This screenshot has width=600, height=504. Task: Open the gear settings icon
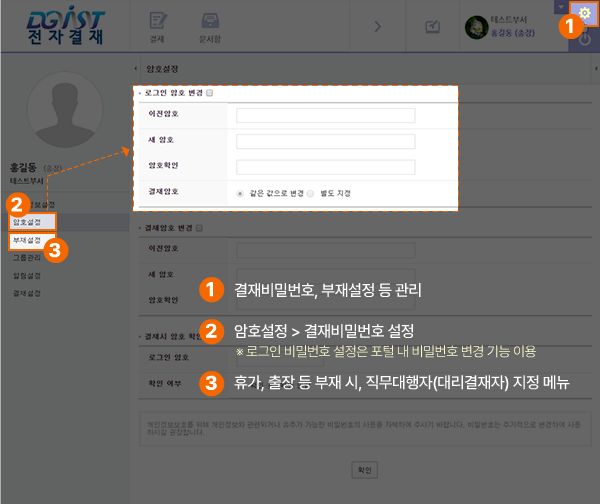584,13
